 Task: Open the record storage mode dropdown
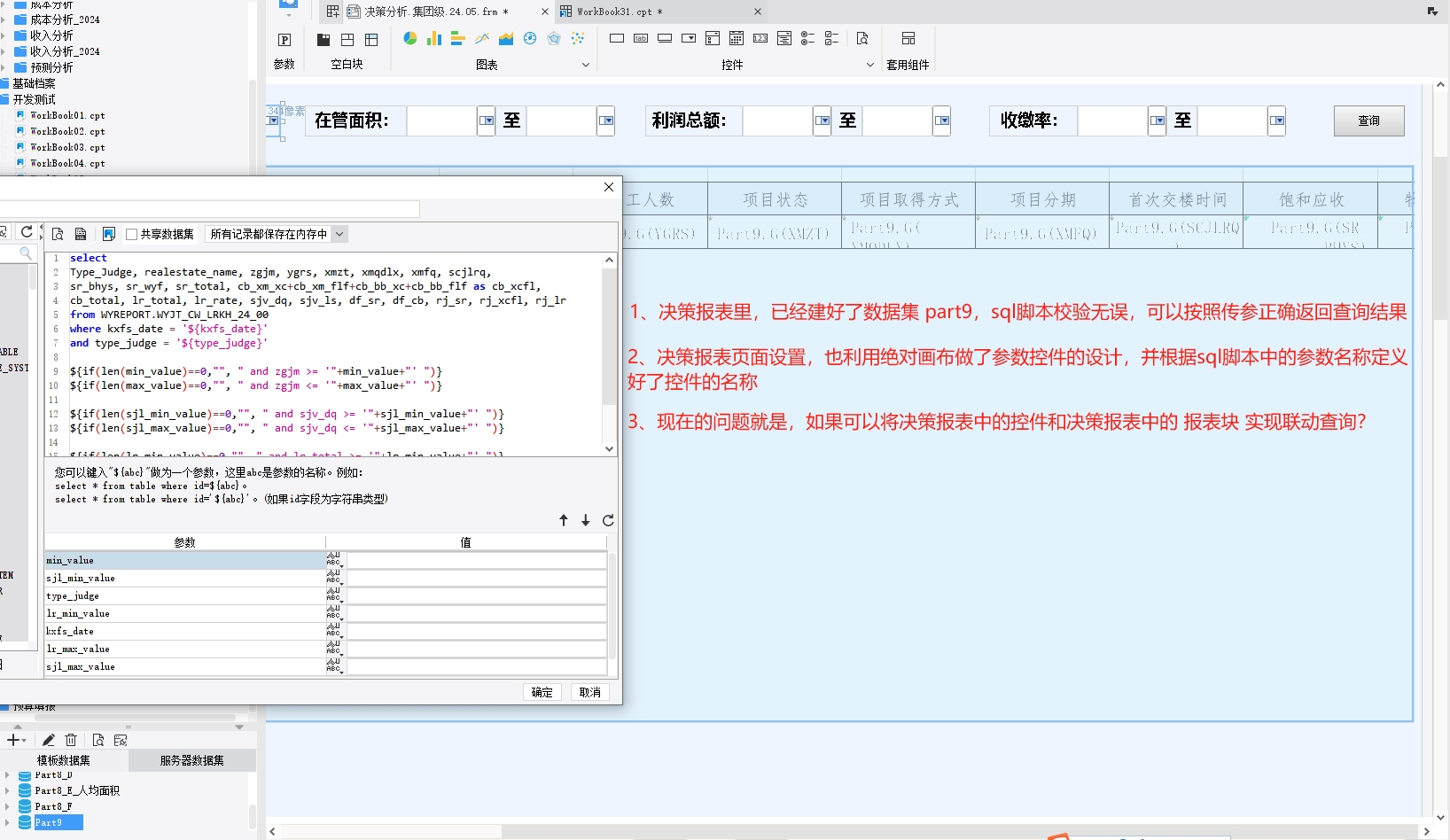tap(339, 234)
